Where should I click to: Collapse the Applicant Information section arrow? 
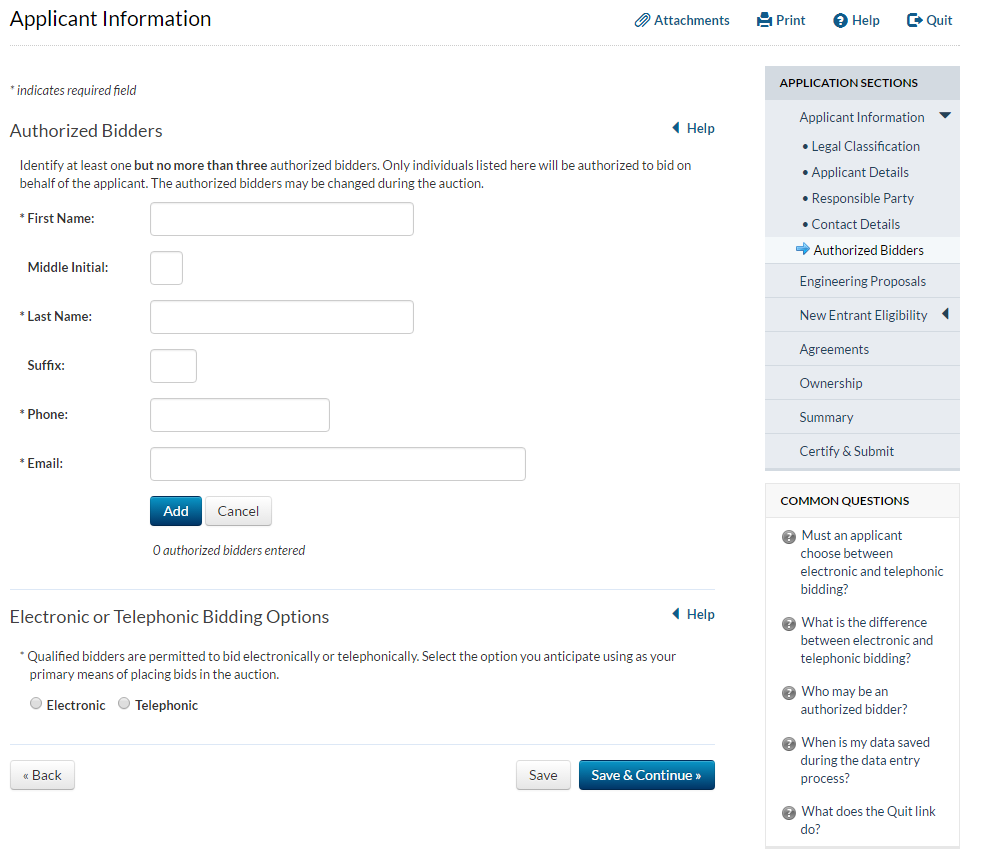pyautogui.click(x=945, y=116)
